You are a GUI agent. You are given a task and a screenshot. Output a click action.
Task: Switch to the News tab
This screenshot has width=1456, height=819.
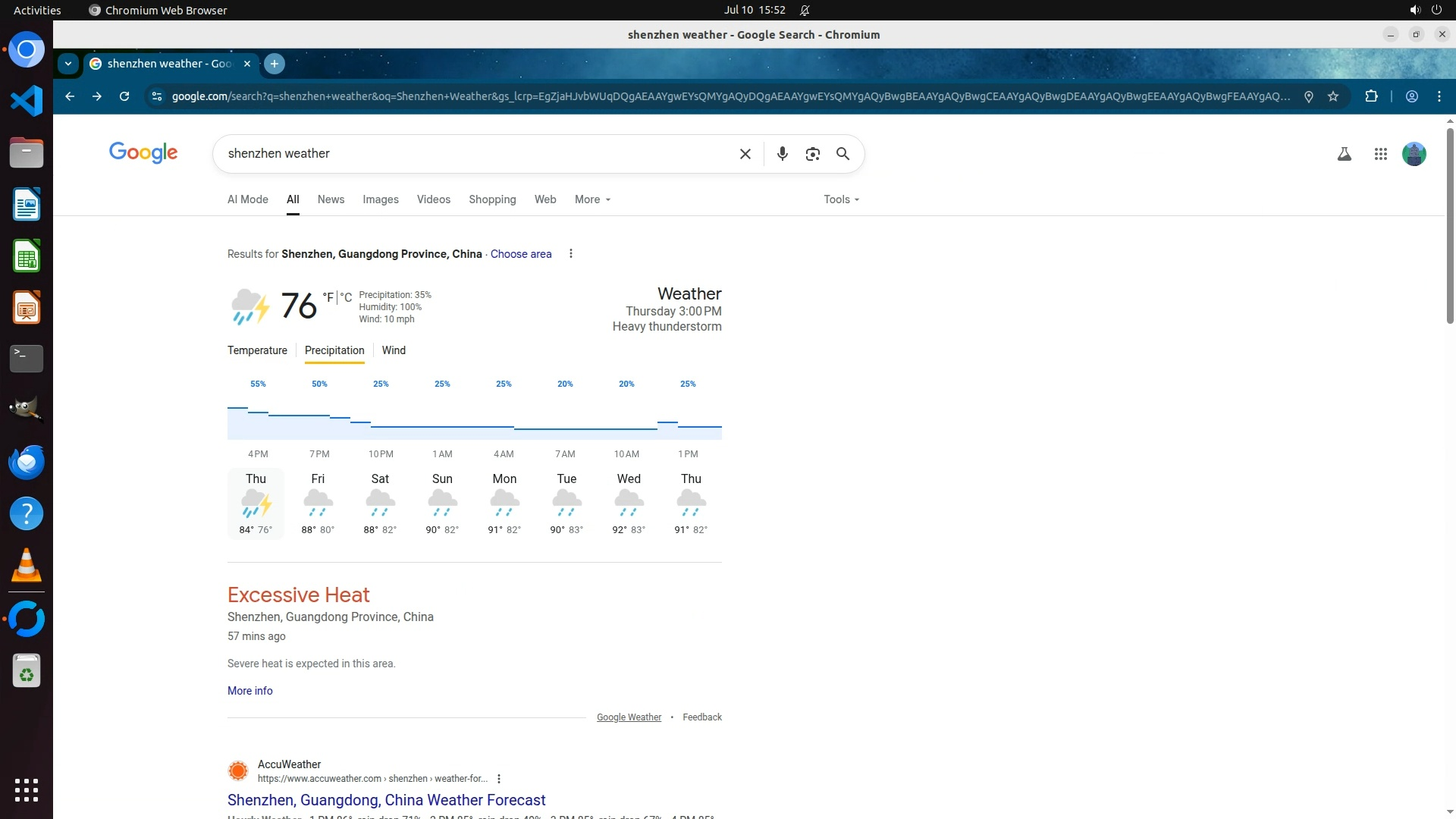331,199
